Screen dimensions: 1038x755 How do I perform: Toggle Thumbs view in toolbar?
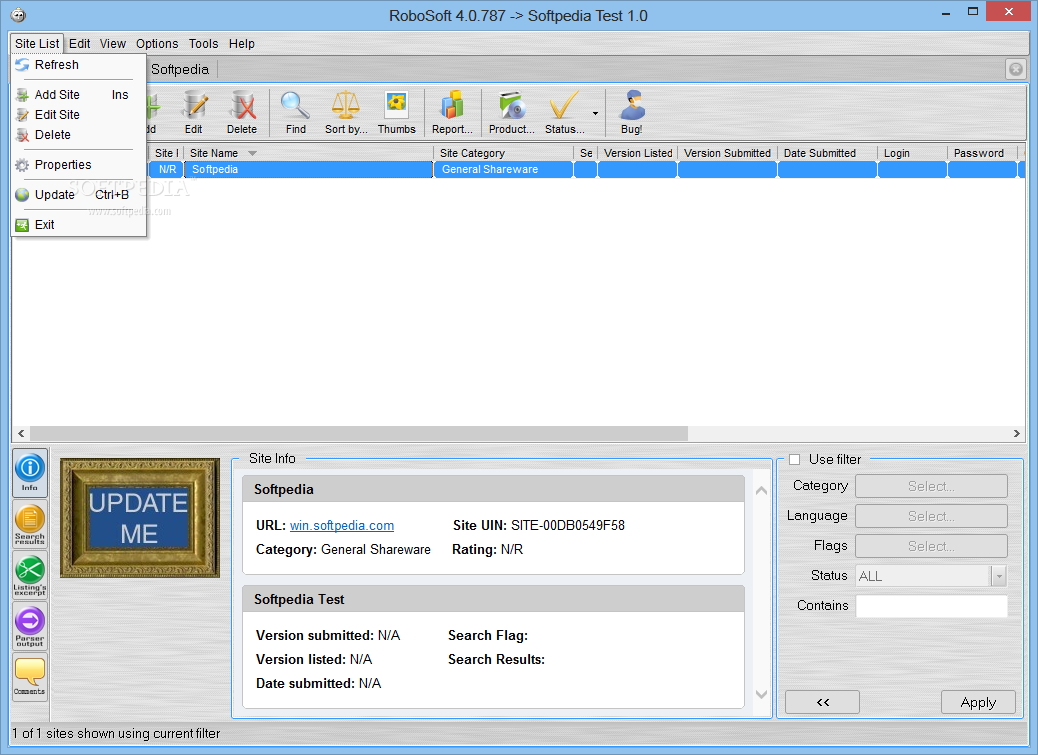397,112
